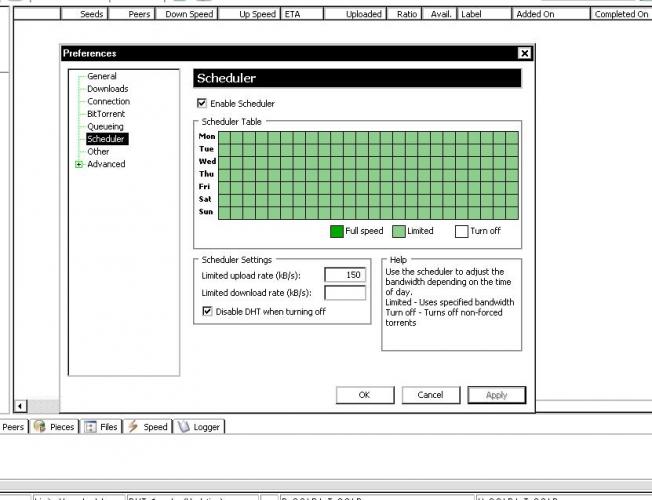Switch to the Logger tab
The width and height of the screenshot is (652, 500).
pyautogui.click(x=199, y=427)
